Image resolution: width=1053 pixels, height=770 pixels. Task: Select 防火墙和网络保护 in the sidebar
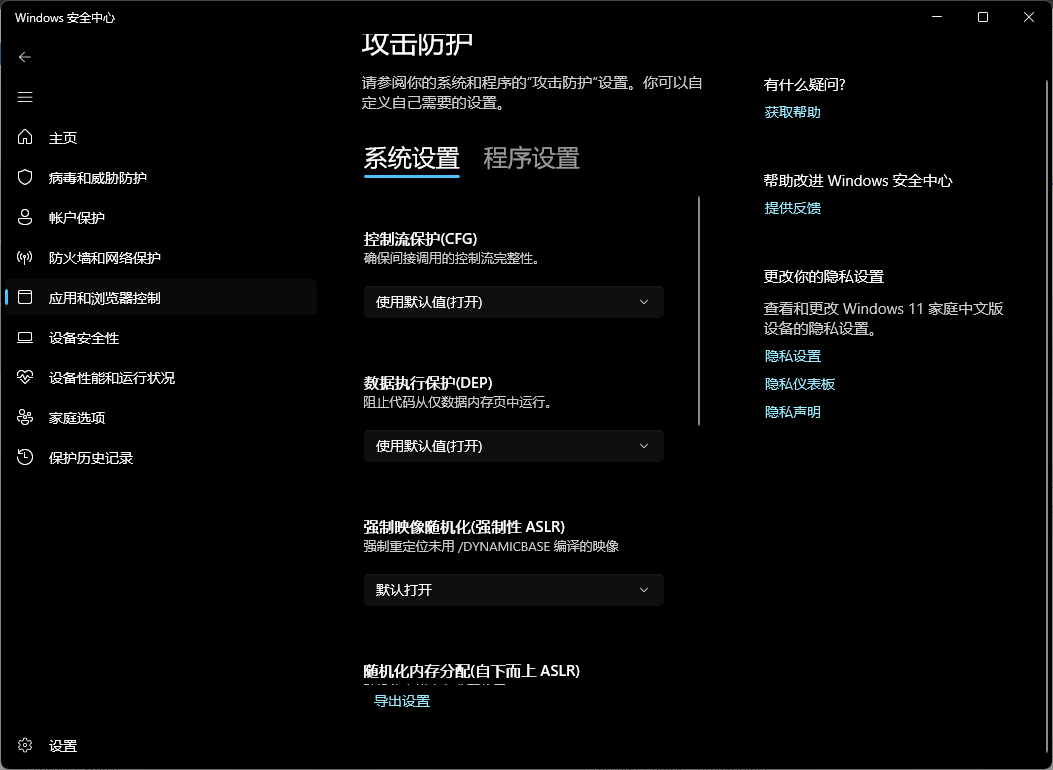(161, 258)
